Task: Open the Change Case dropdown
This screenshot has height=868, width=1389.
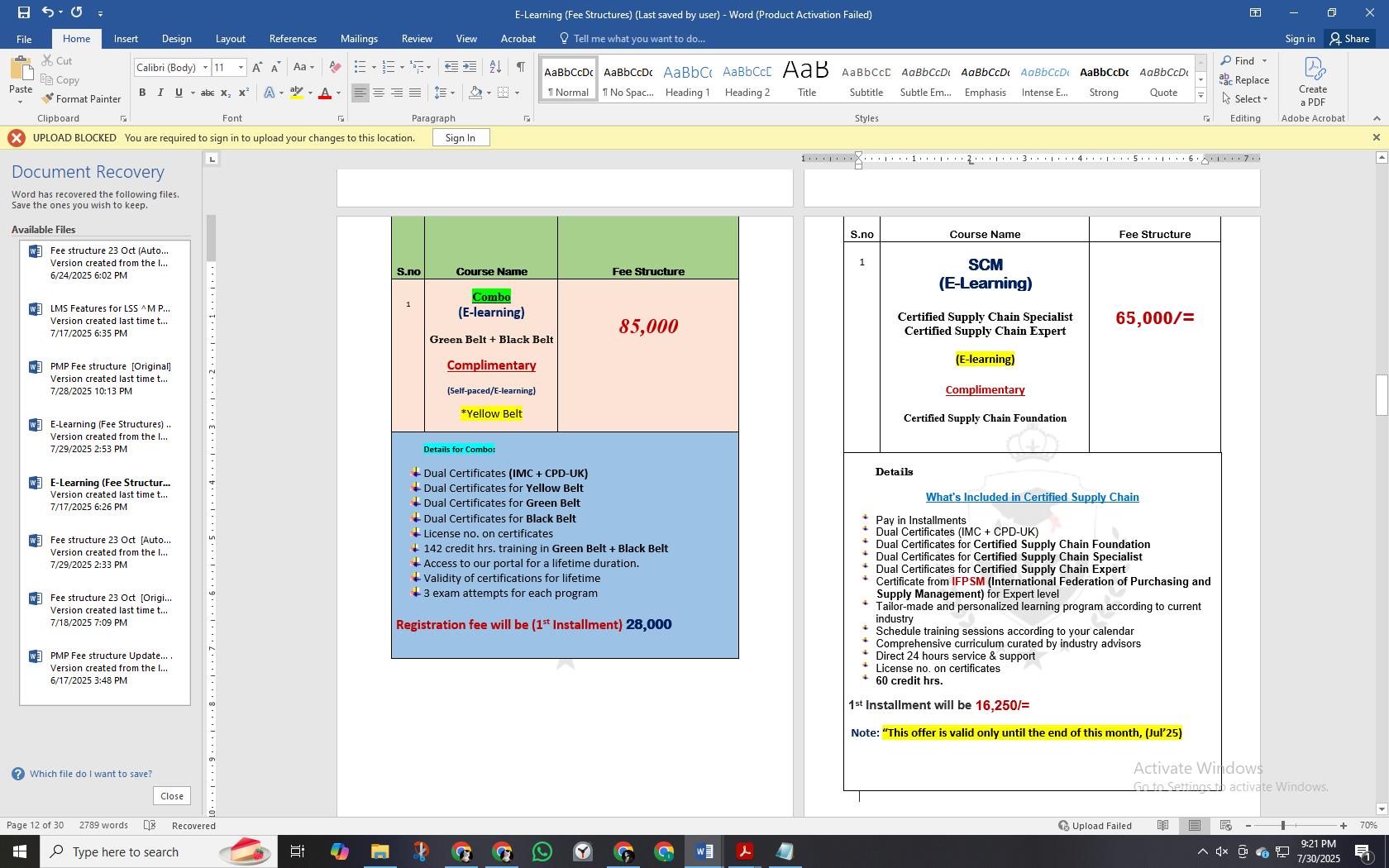Action: pyautogui.click(x=303, y=68)
